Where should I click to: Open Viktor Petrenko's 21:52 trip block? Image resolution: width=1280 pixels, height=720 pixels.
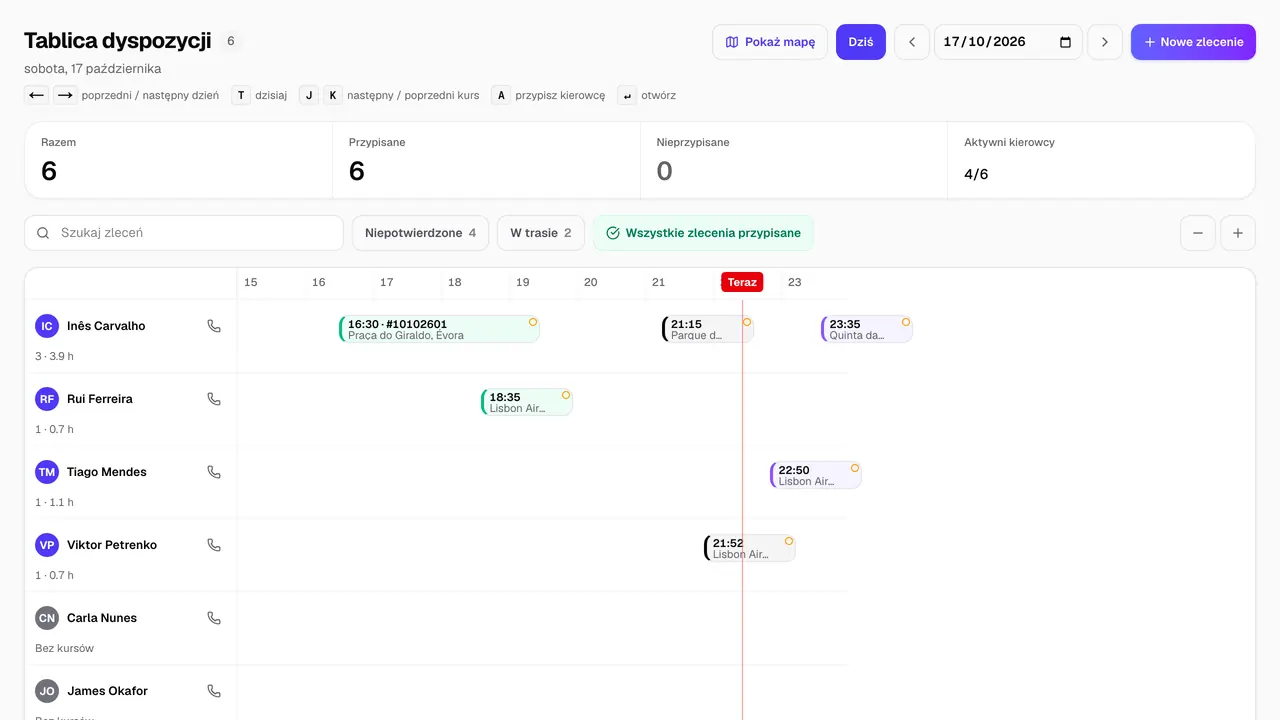click(750, 548)
